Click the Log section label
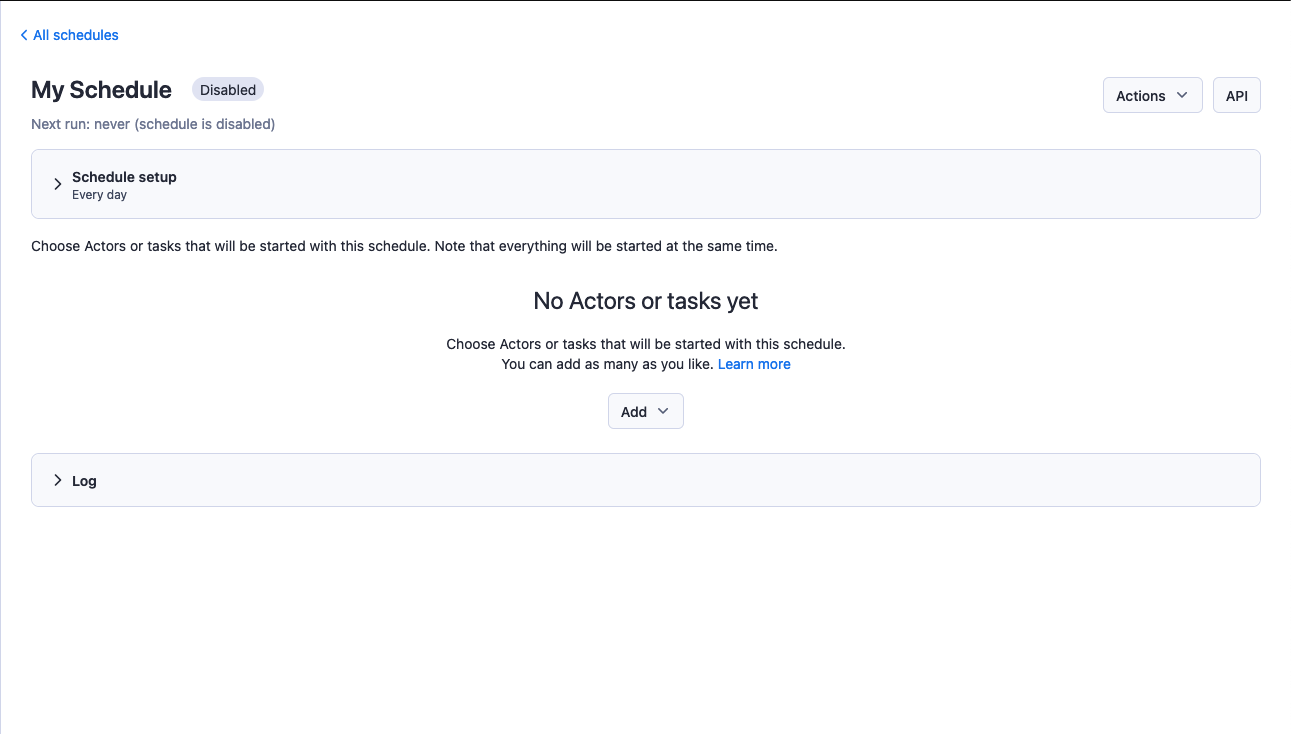 [84, 481]
